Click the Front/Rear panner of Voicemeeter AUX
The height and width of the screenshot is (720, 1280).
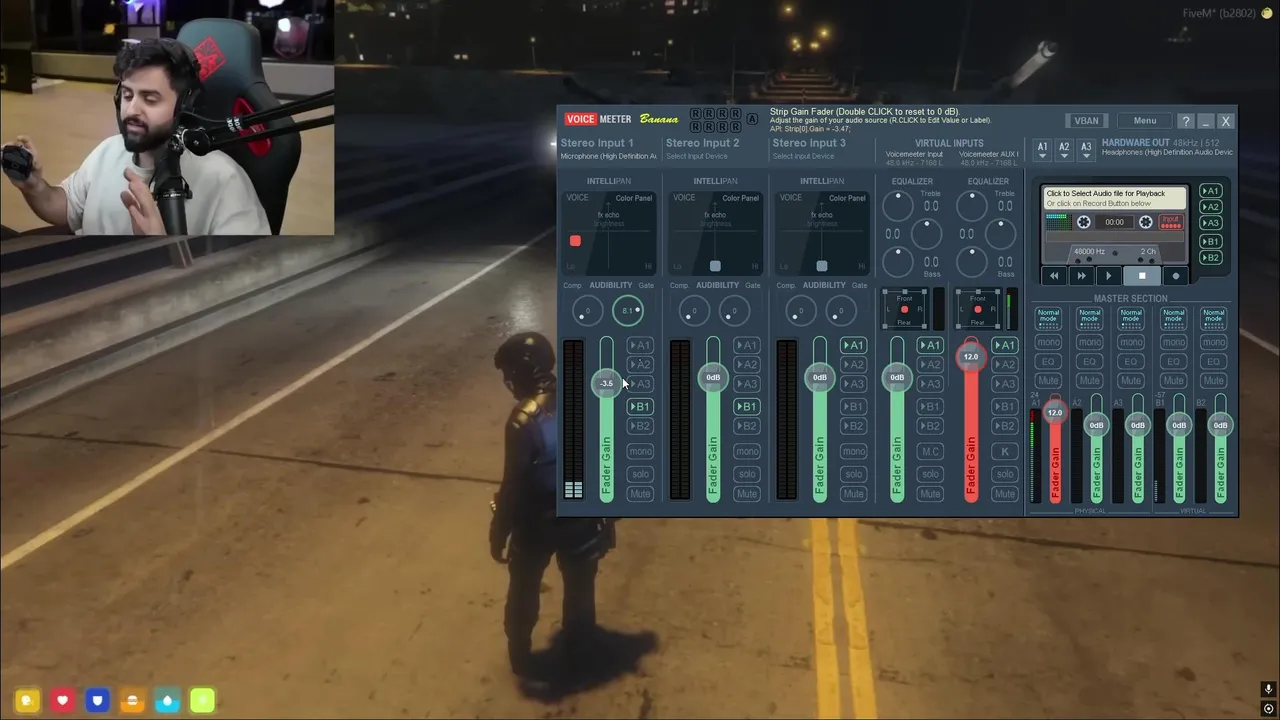pyautogui.click(x=977, y=310)
